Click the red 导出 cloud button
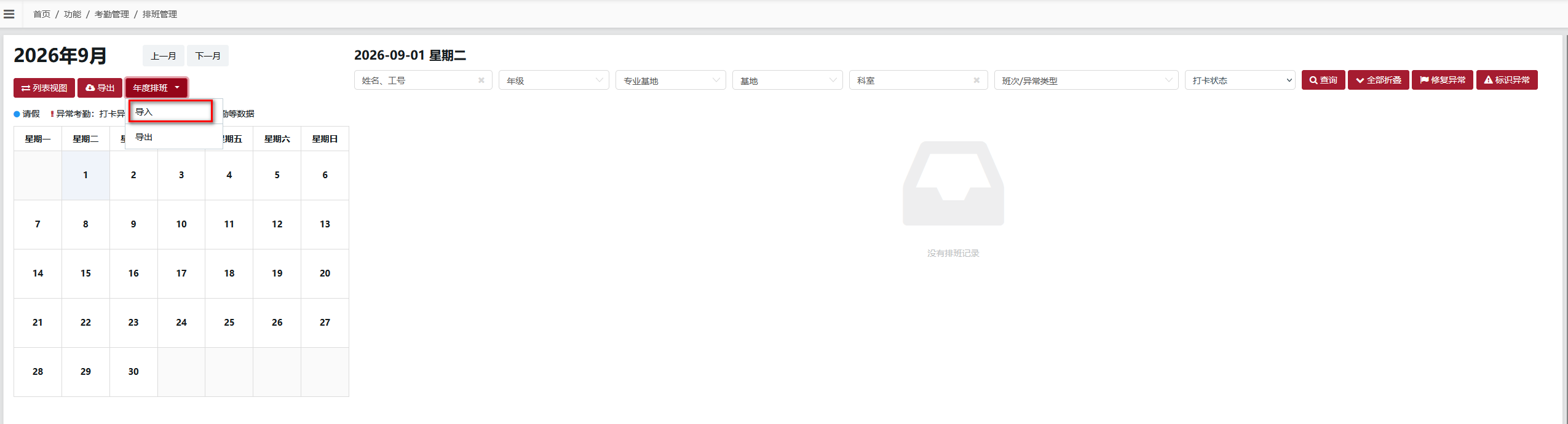Image resolution: width=1568 pixels, height=424 pixels. point(100,88)
